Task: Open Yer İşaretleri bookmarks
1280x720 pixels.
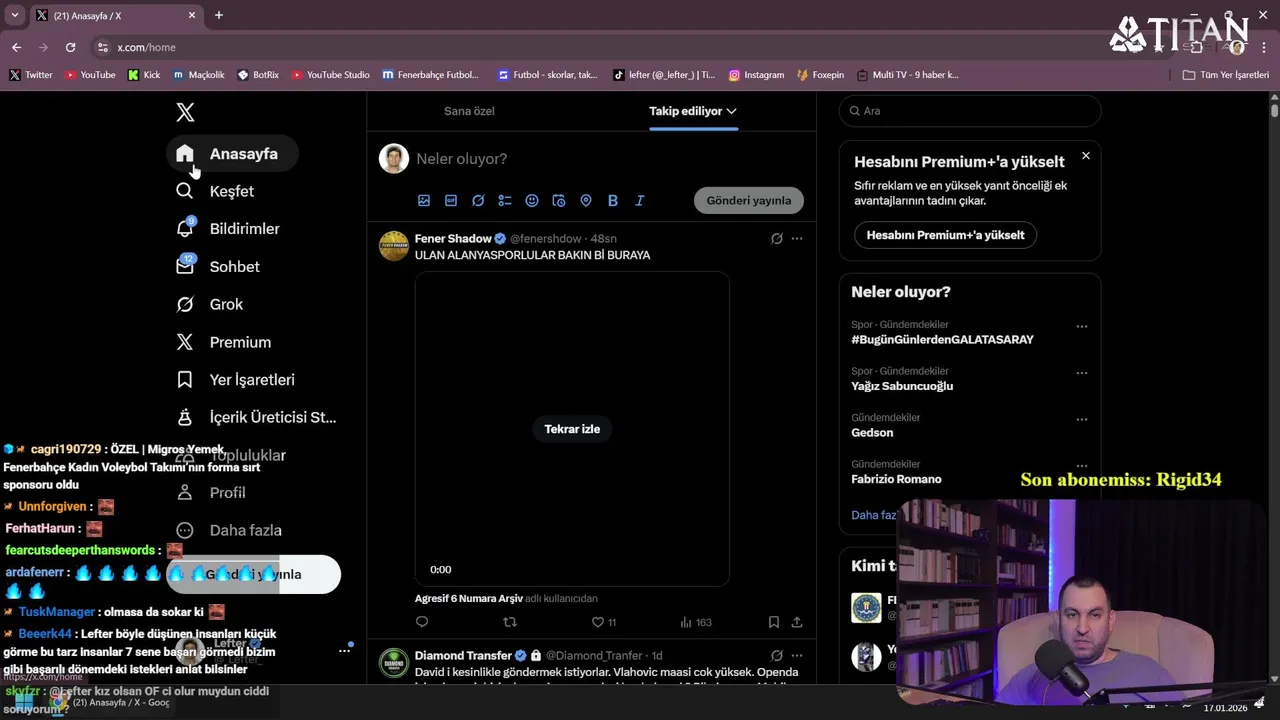Action: (236, 380)
